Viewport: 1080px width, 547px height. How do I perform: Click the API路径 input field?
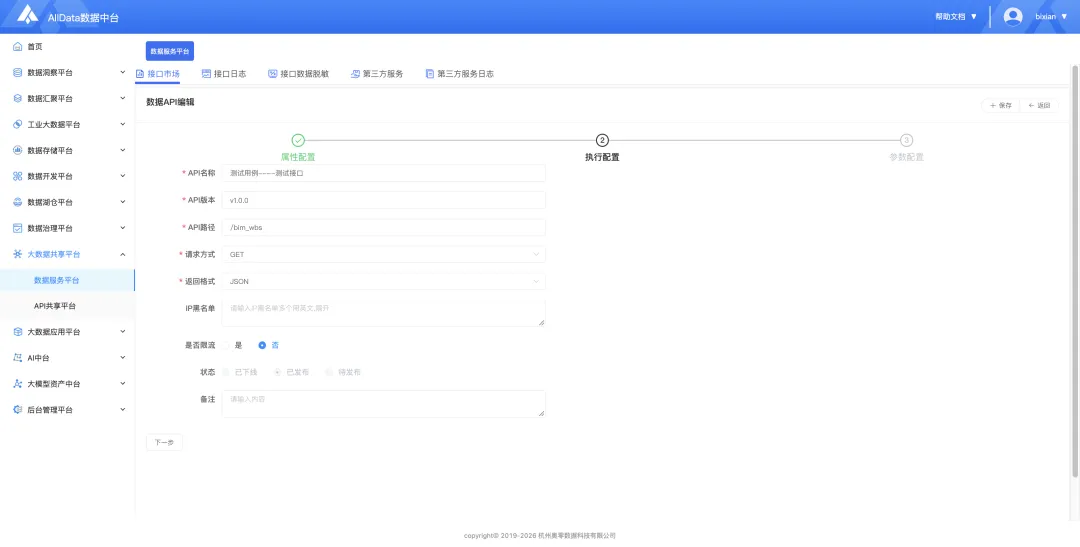(384, 227)
